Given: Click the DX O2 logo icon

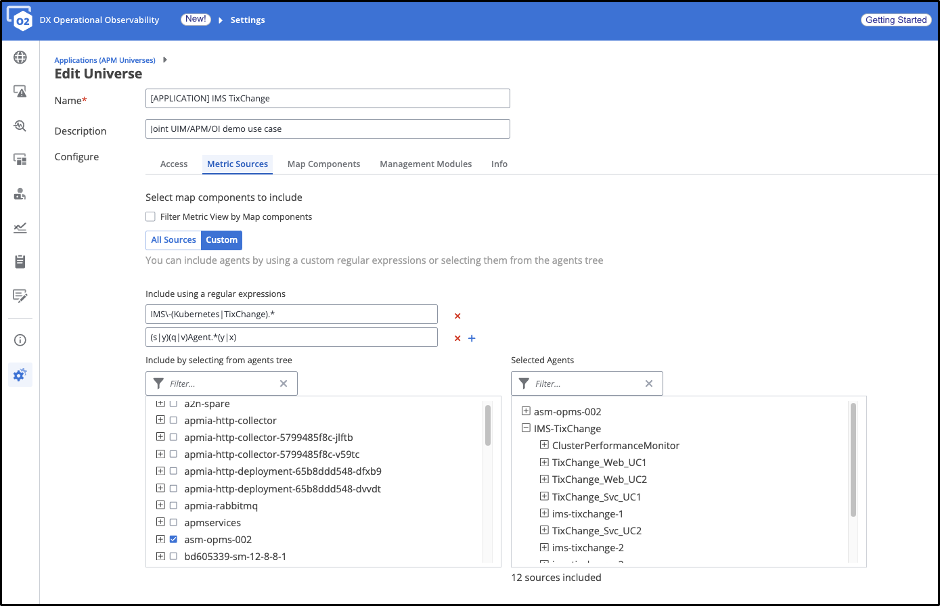Looking at the screenshot, I should click(x=19, y=19).
